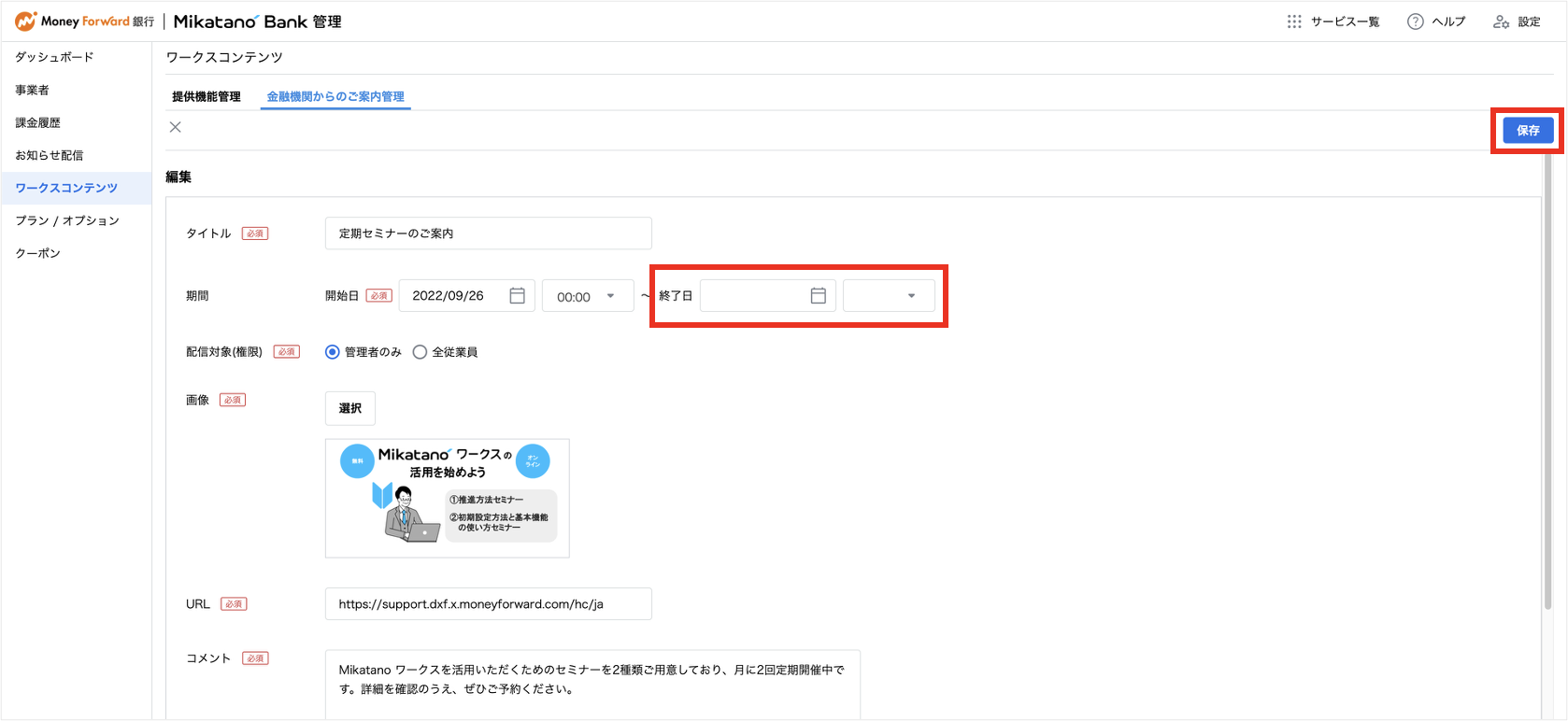Select the 全従業員 radio button
This screenshot has width=1568, height=721.
(x=420, y=352)
